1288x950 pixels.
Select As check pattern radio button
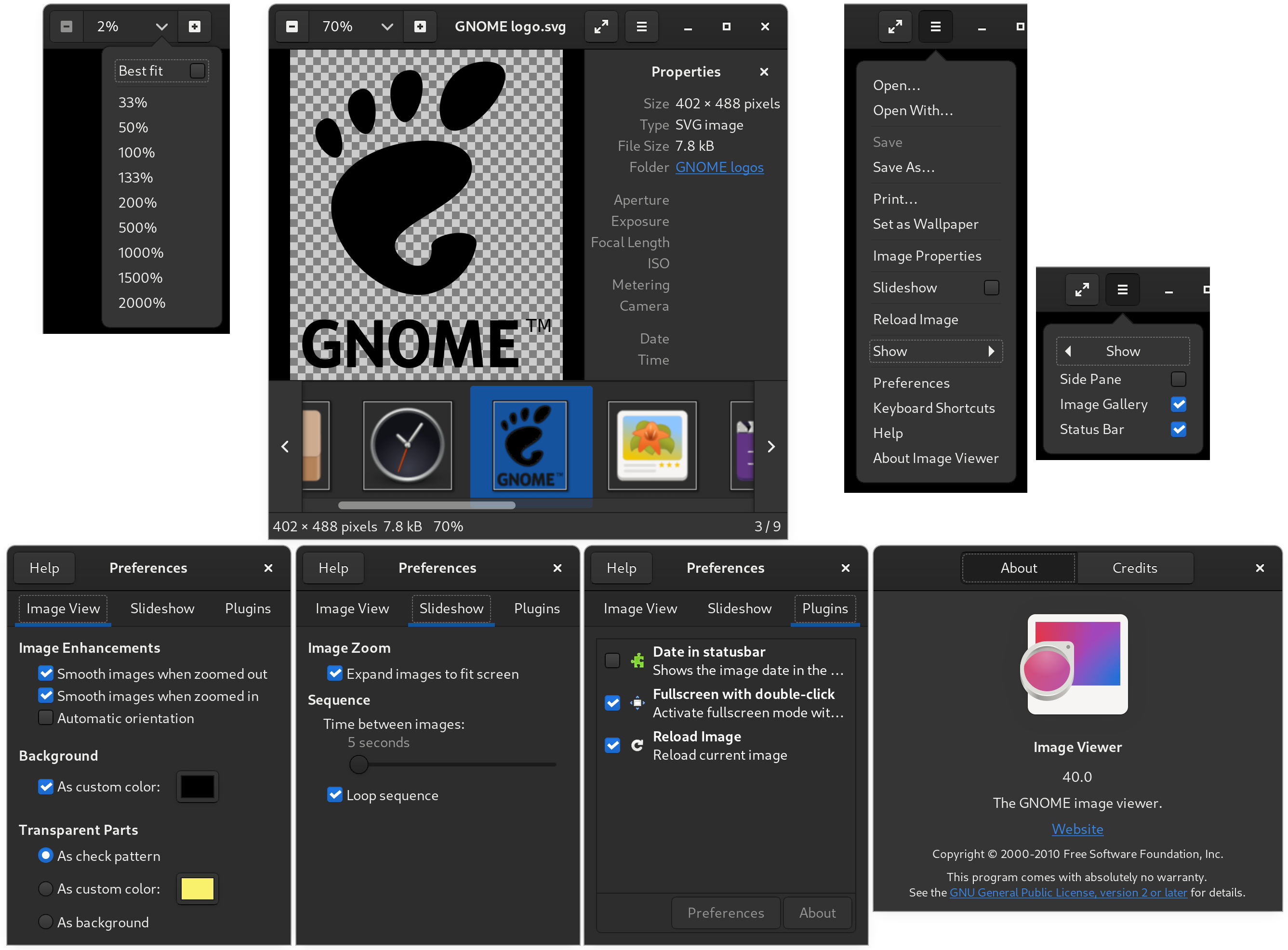click(x=45, y=856)
